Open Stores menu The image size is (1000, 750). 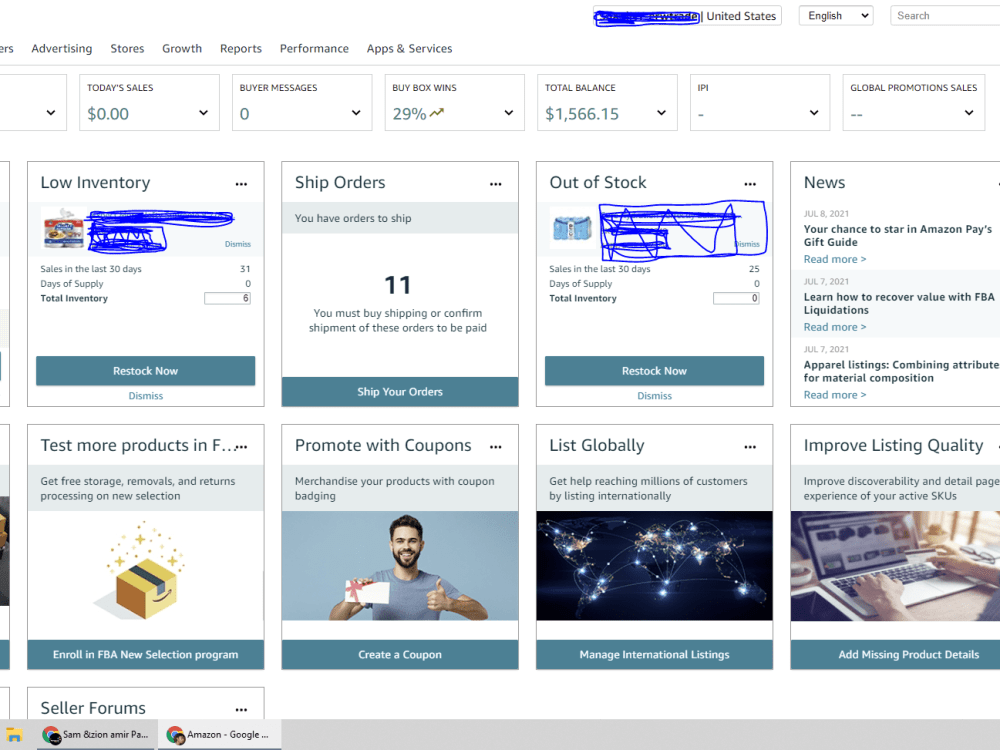[128, 48]
